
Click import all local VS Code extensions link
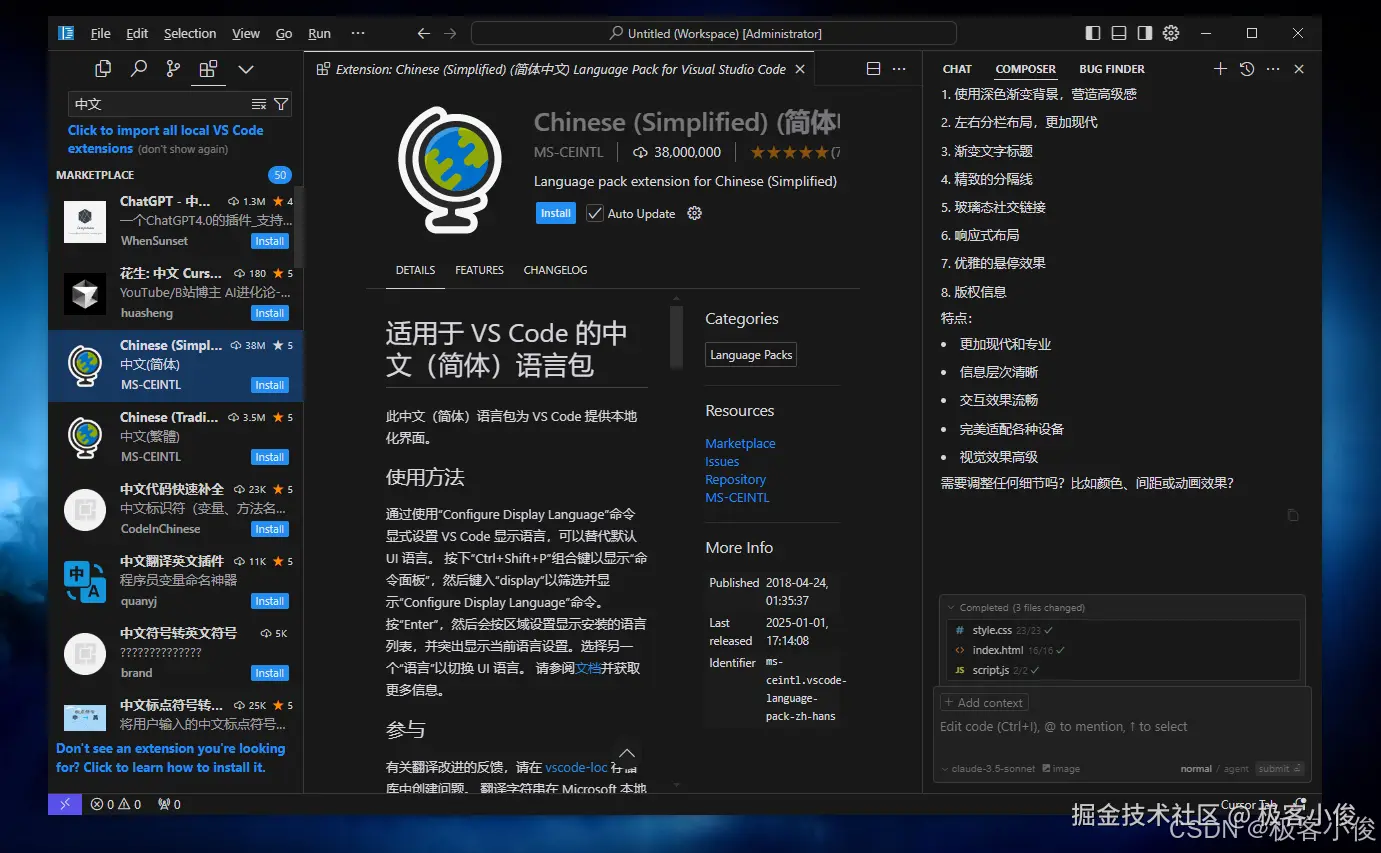pos(166,139)
